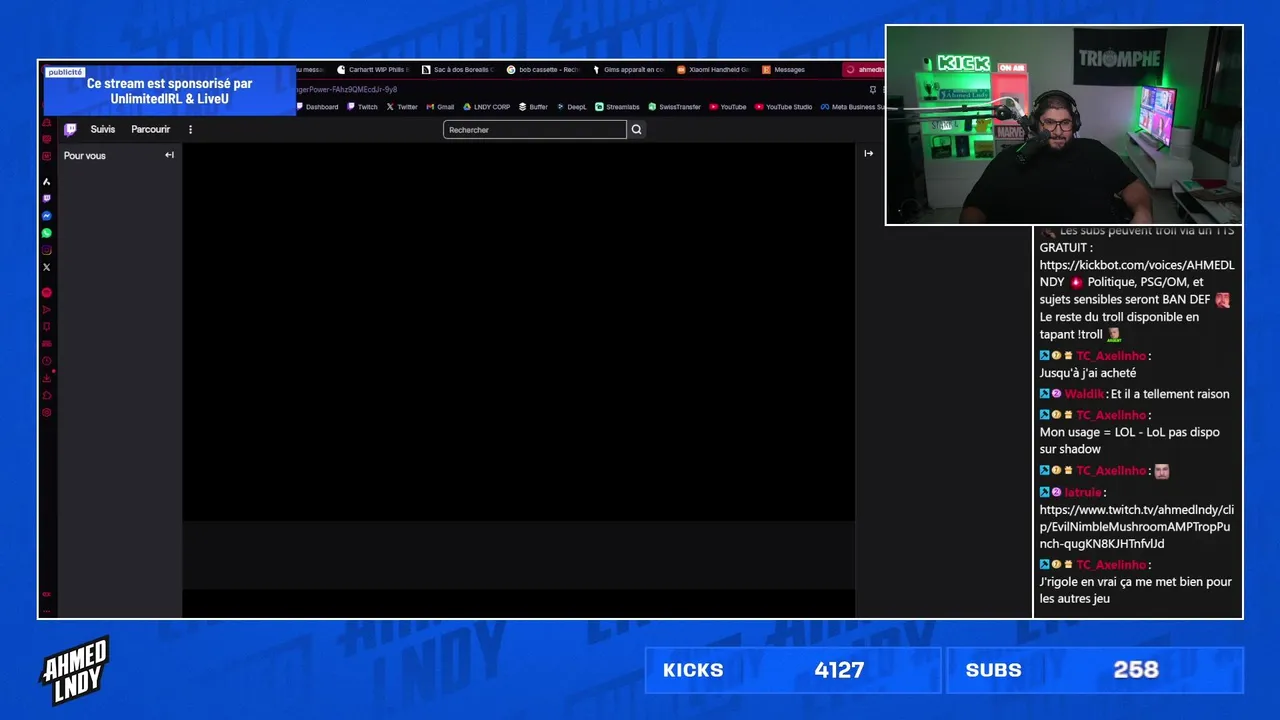Open the Dashboard bookmark
Viewport: 1280px width, 720px height.
317,107
